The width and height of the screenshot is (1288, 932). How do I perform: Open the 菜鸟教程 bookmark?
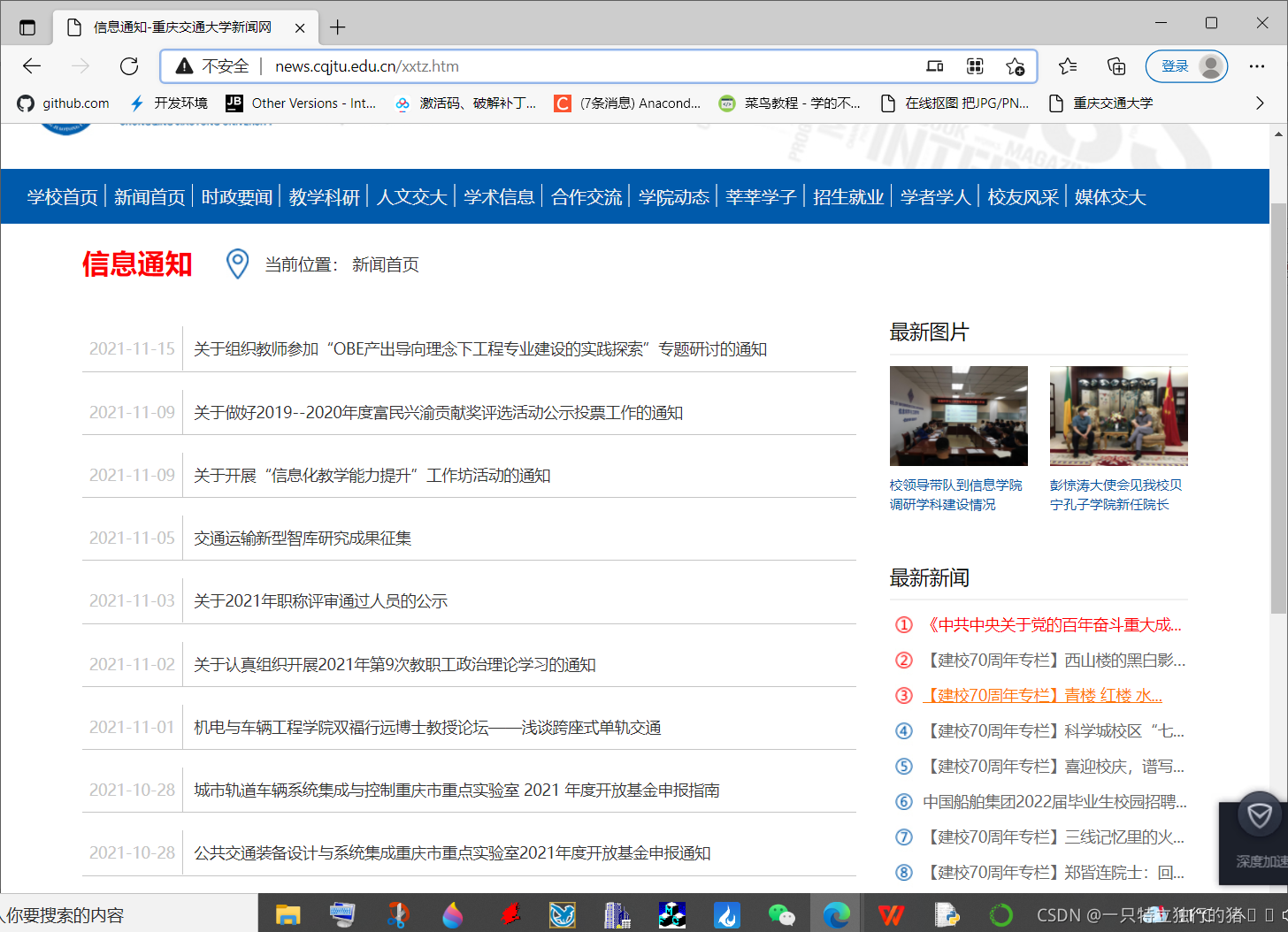pos(790,103)
